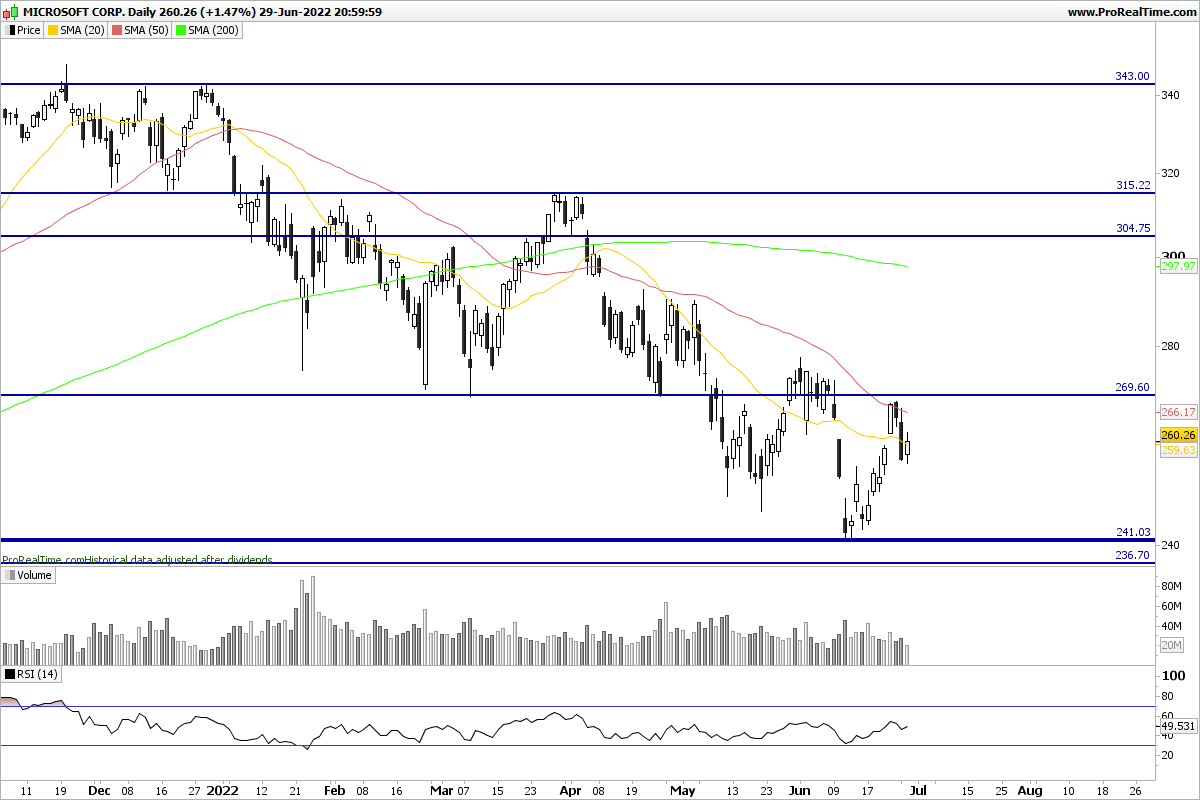This screenshot has height=800, width=1200.
Task: Click the 280 price axis tick
Action: pyautogui.click(x=1170, y=347)
